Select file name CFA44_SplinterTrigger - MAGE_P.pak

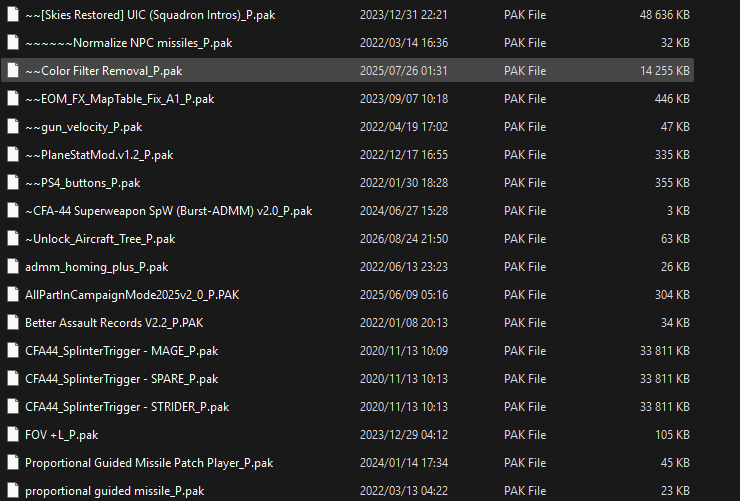point(122,351)
